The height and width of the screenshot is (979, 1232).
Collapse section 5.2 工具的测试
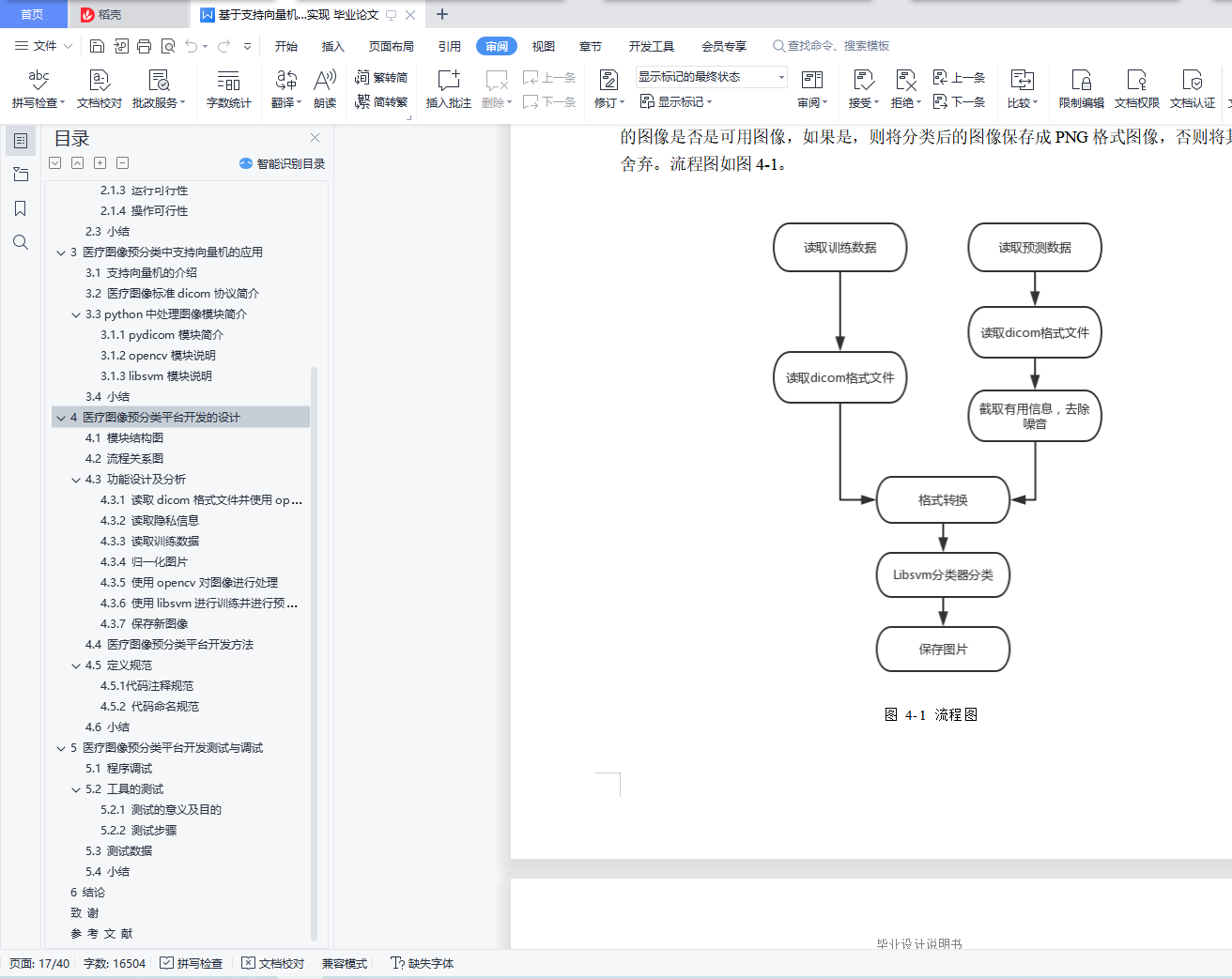pyautogui.click(x=76, y=789)
